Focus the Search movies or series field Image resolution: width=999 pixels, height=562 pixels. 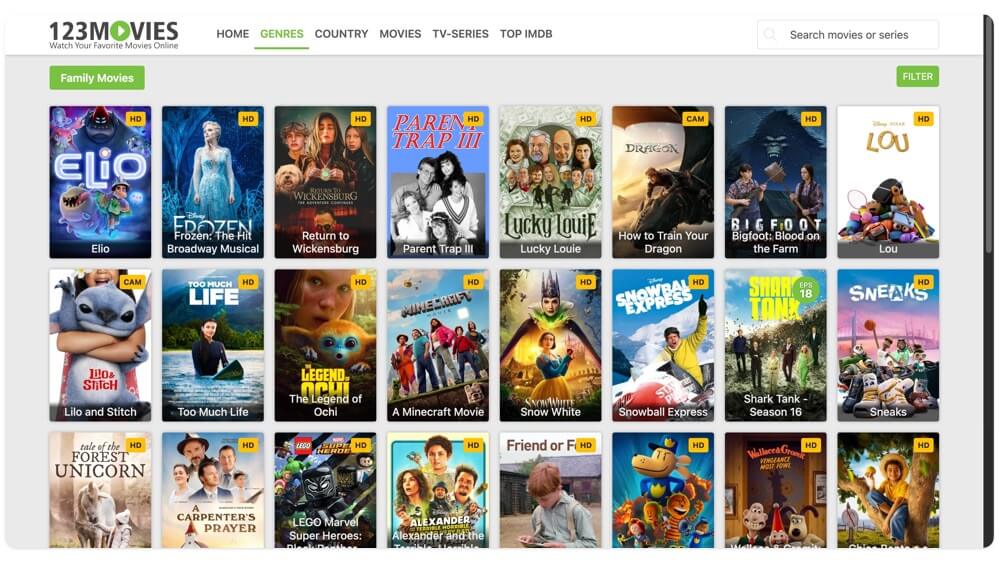tap(848, 34)
